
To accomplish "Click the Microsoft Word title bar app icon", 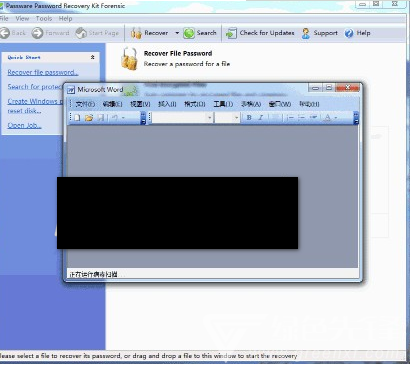I will coord(71,90).
